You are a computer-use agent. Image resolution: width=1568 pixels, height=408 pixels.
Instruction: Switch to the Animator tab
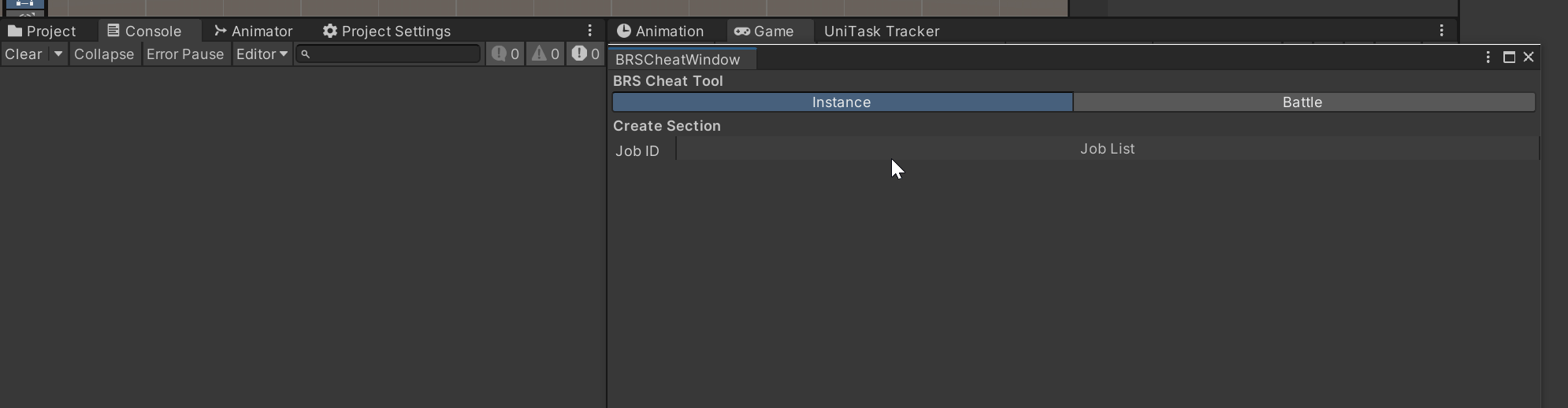point(254,32)
